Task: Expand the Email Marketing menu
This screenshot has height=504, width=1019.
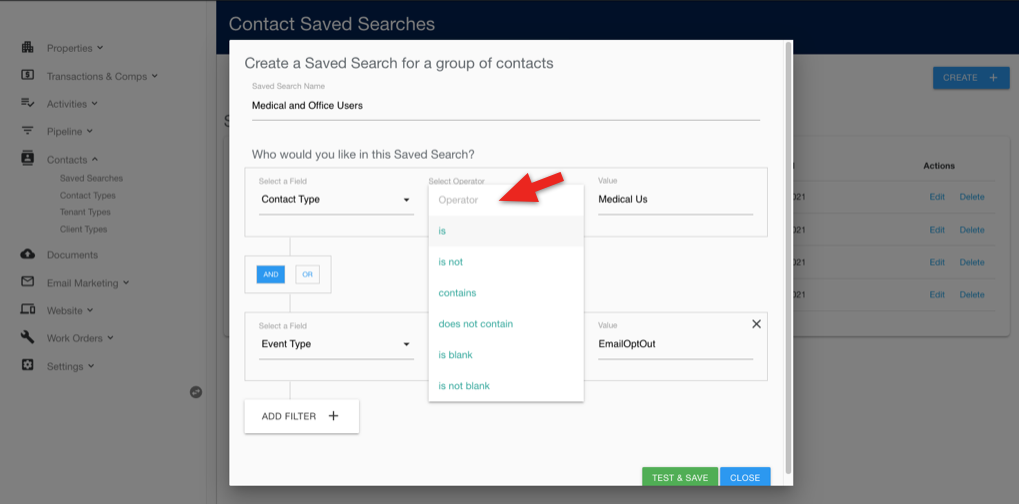Action: pos(126,282)
